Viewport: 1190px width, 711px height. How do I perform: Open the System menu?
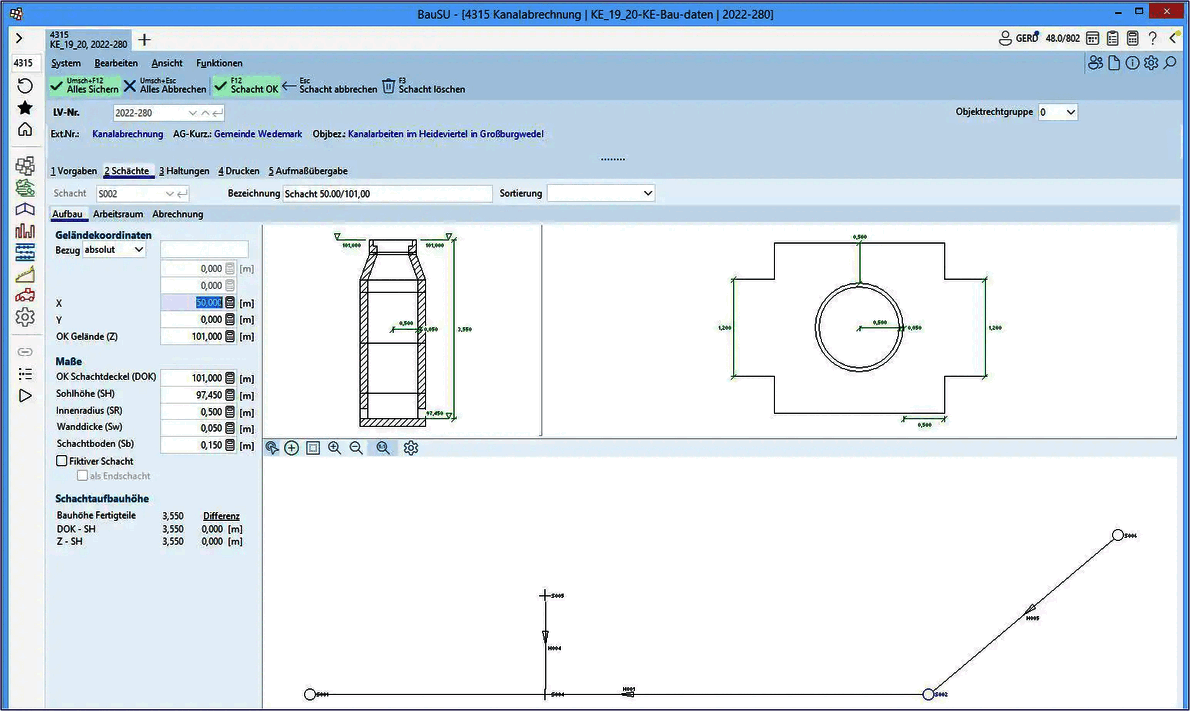tap(66, 63)
